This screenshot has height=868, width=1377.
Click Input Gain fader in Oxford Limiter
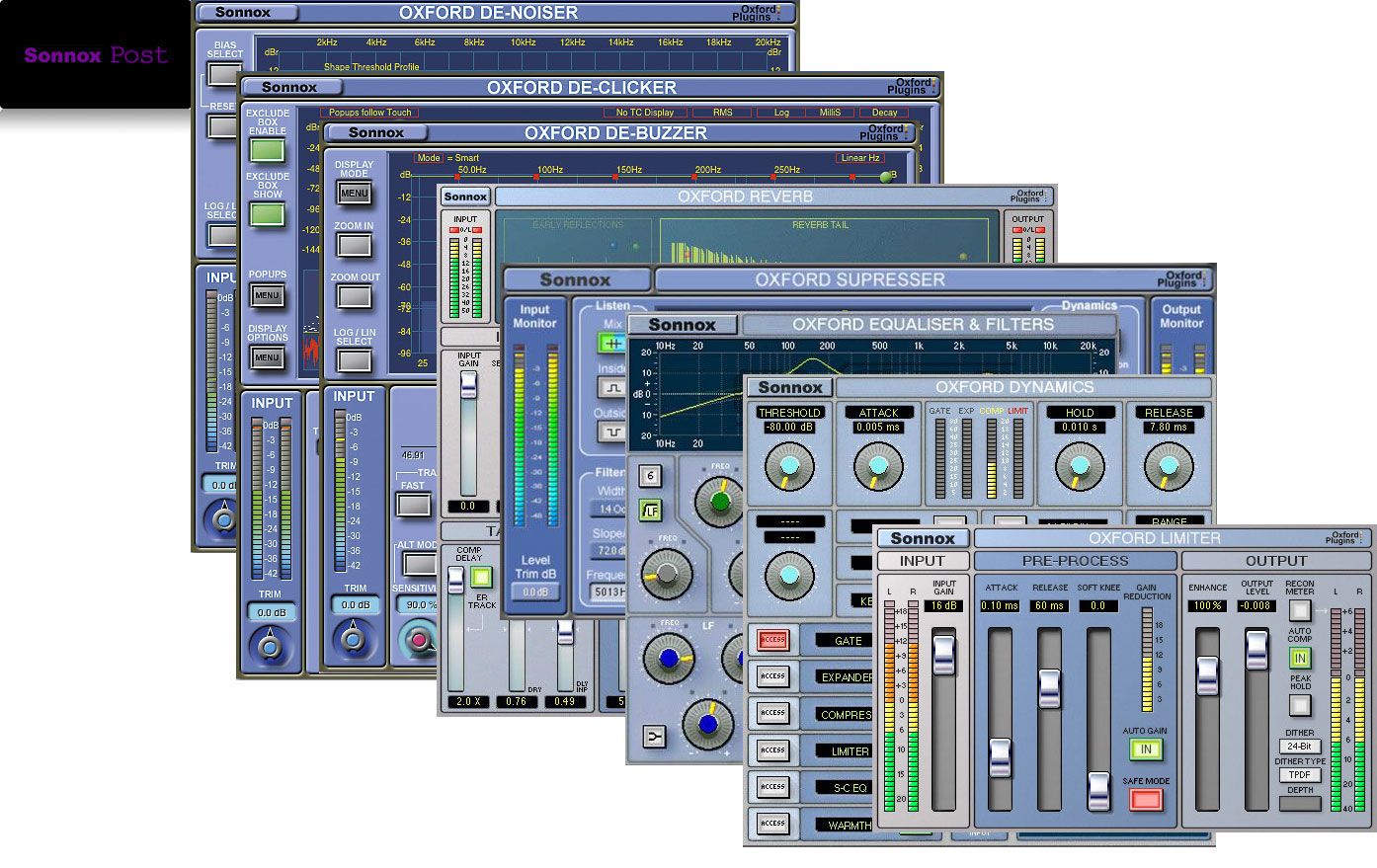[x=943, y=655]
